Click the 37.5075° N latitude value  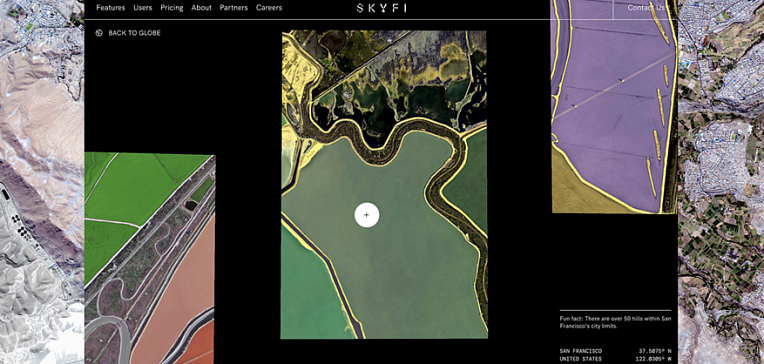655,351
